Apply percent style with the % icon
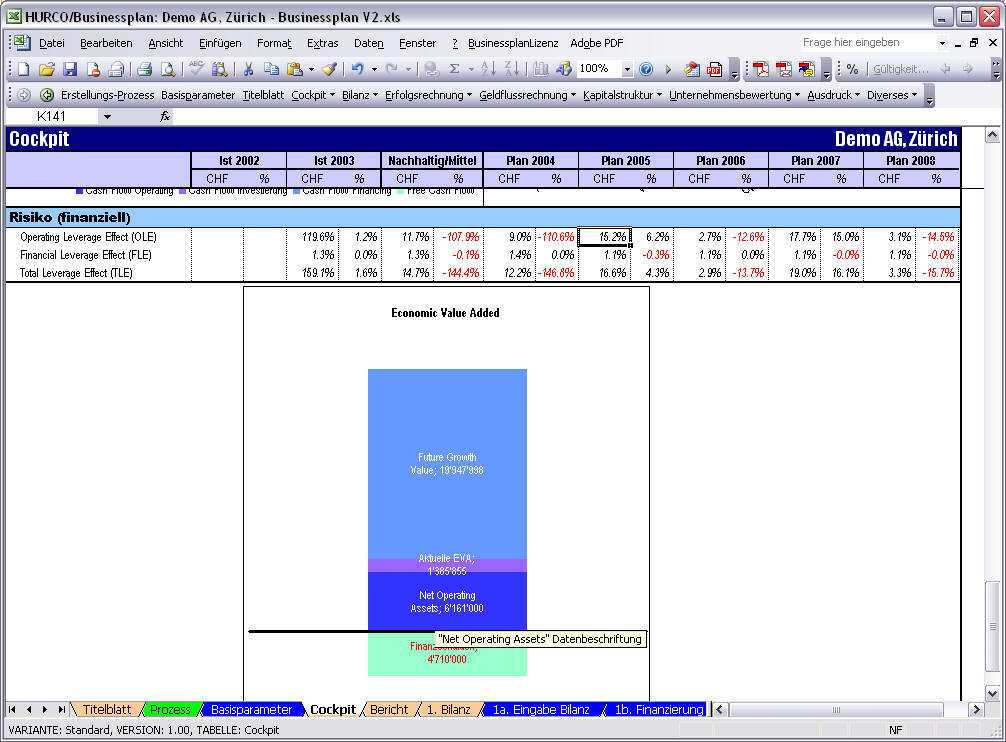1006x742 pixels. (852, 69)
